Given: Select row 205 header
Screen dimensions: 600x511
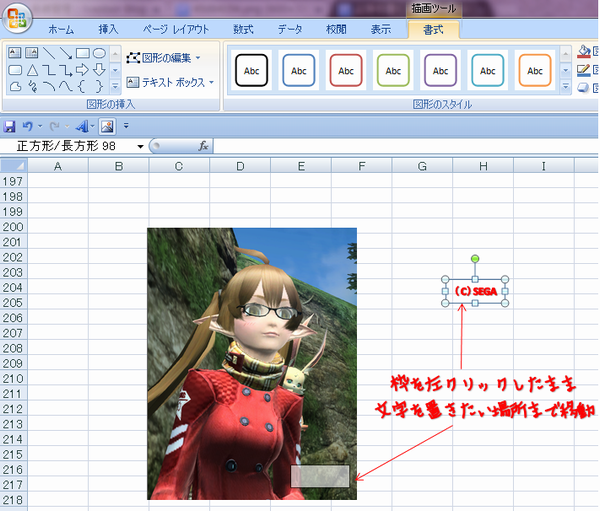Looking at the screenshot, I should [x=13, y=303].
